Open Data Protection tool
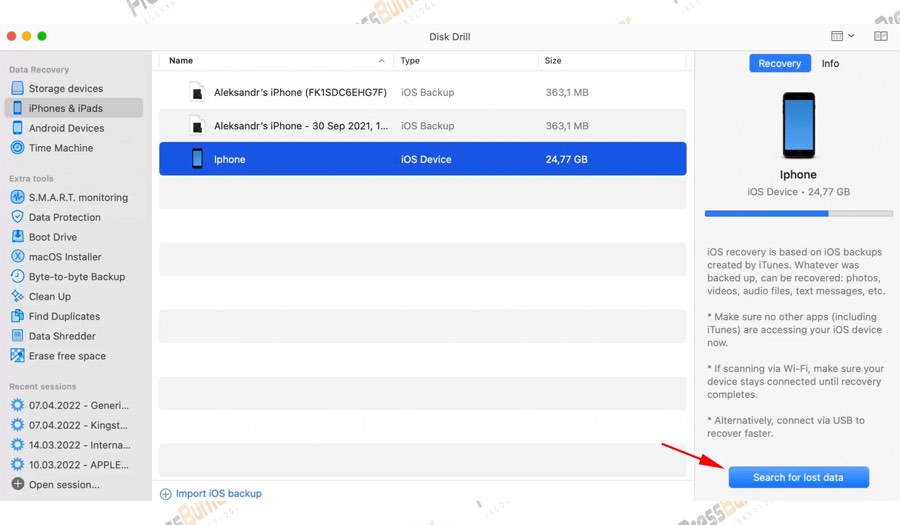 [64, 217]
